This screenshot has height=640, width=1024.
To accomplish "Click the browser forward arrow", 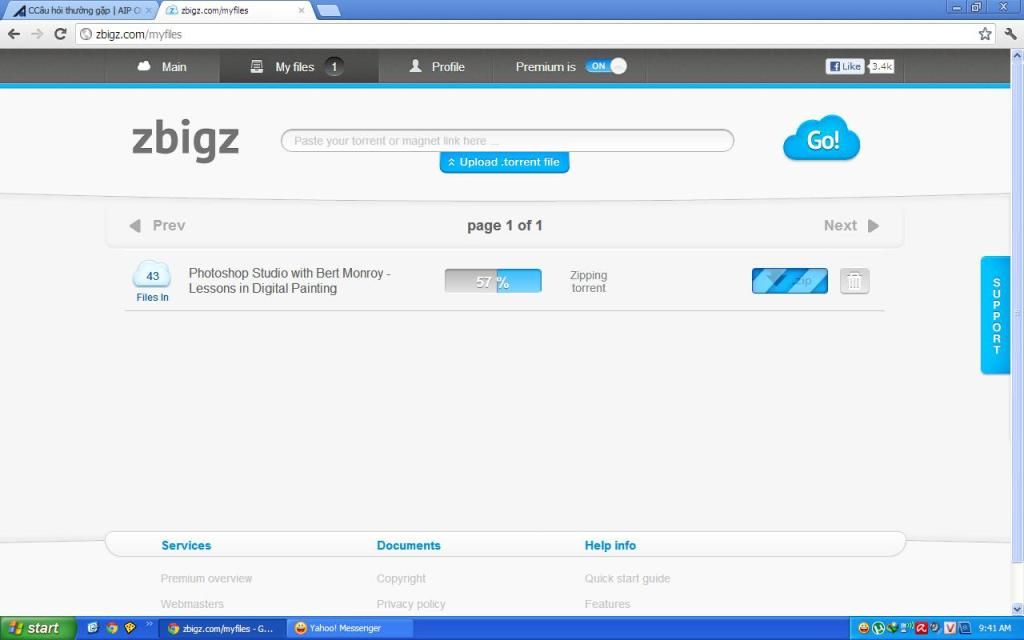I will coord(37,34).
